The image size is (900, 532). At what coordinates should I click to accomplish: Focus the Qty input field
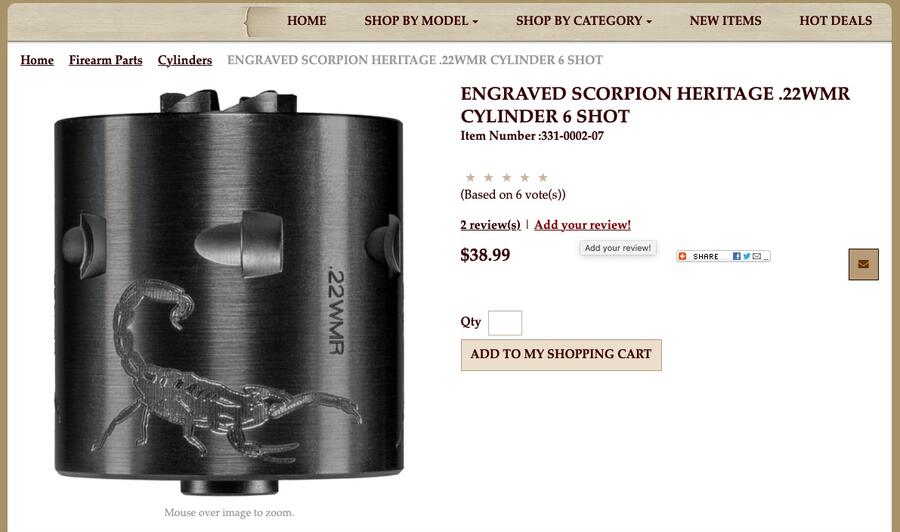505,323
